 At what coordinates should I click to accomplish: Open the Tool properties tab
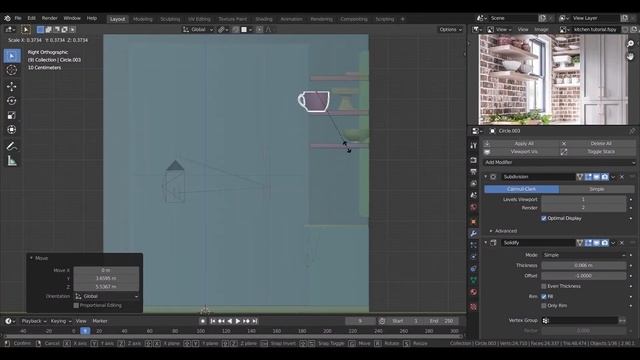[x=473, y=146]
